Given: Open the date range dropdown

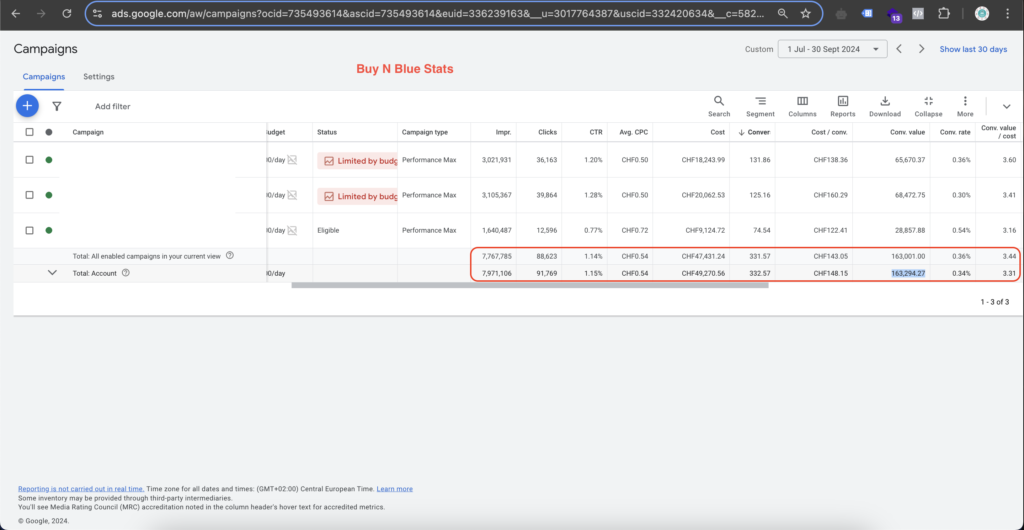Looking at the screenshot, I should click(833, 49).
